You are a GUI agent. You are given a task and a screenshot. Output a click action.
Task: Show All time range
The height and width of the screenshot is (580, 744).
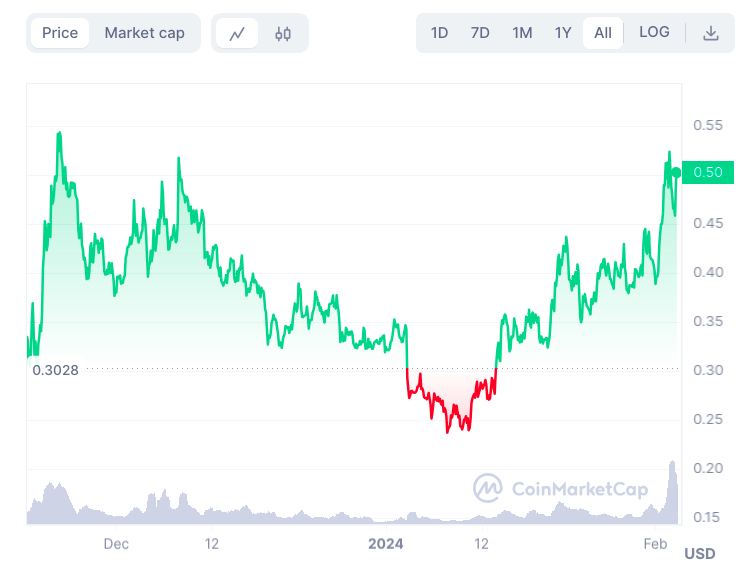pyautogui.click(x=603, y=33)
